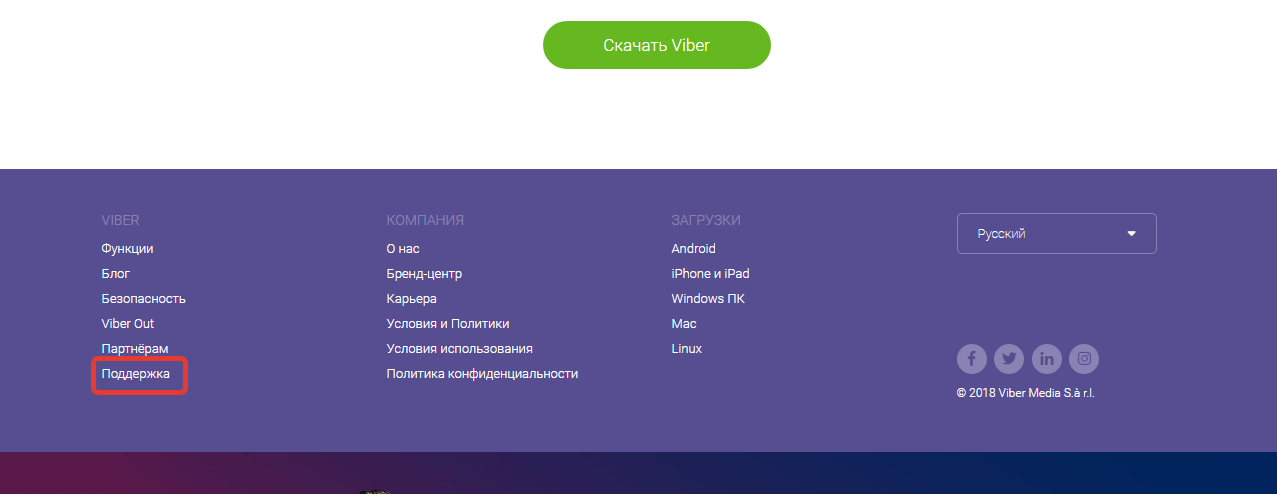Click the Безопасность footer link
The width and height of the screenshot is (1277, 494).
coord(143,299)
